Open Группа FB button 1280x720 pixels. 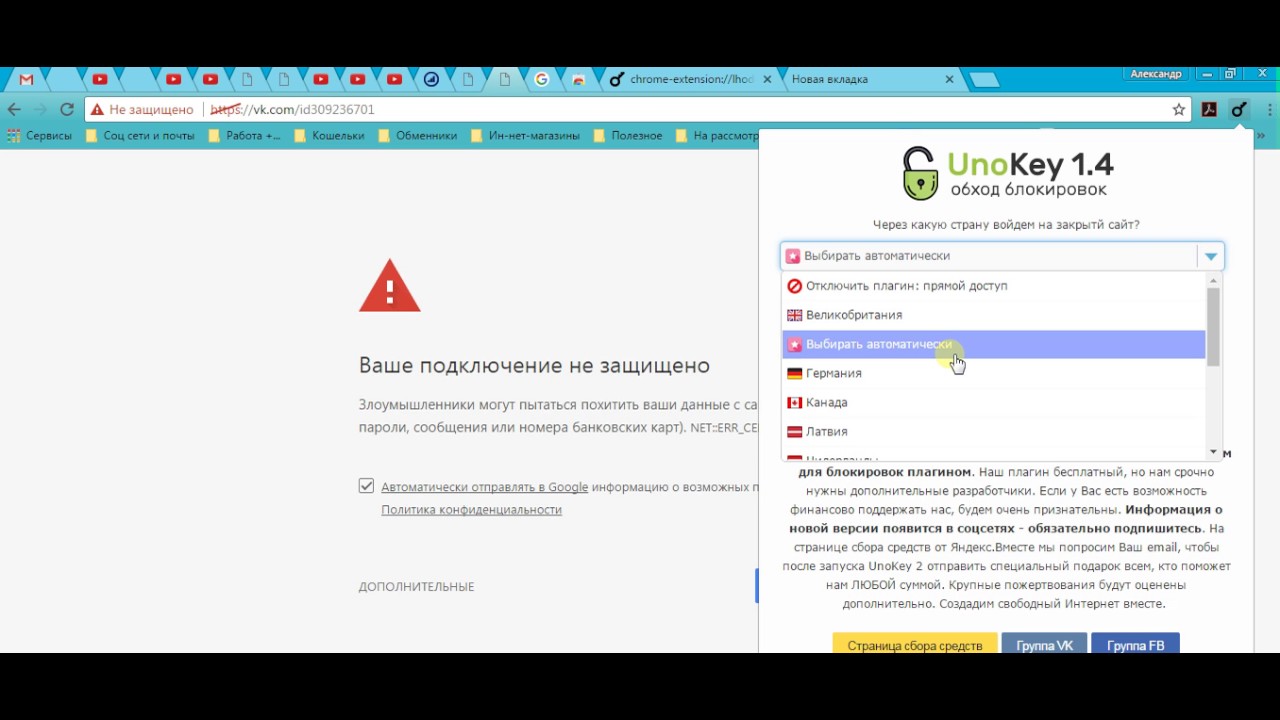1135,645
